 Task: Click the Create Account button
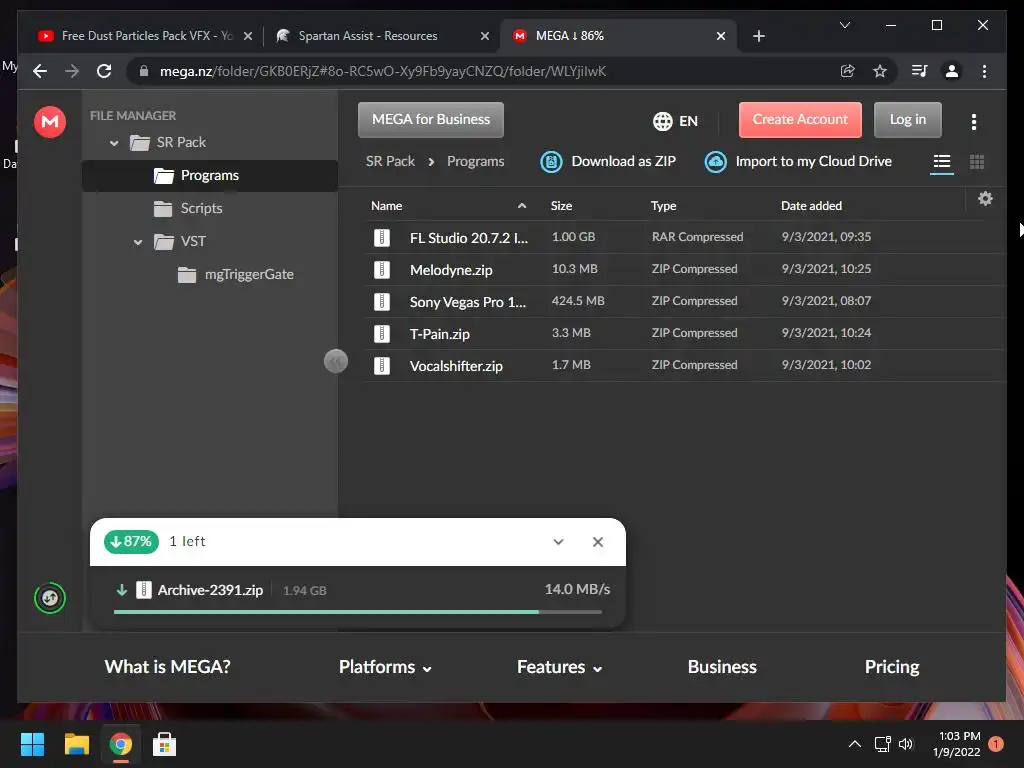tap(800, 120)
